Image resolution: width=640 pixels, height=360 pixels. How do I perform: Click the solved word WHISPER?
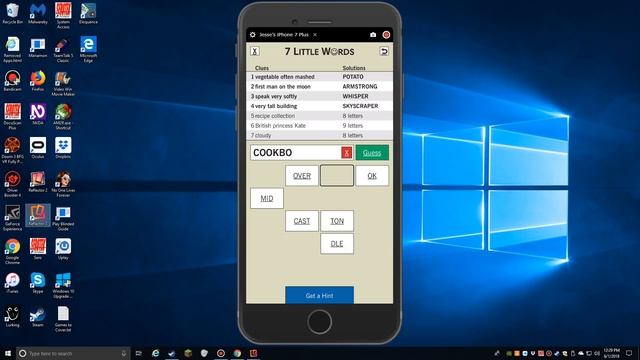[355, 96]
